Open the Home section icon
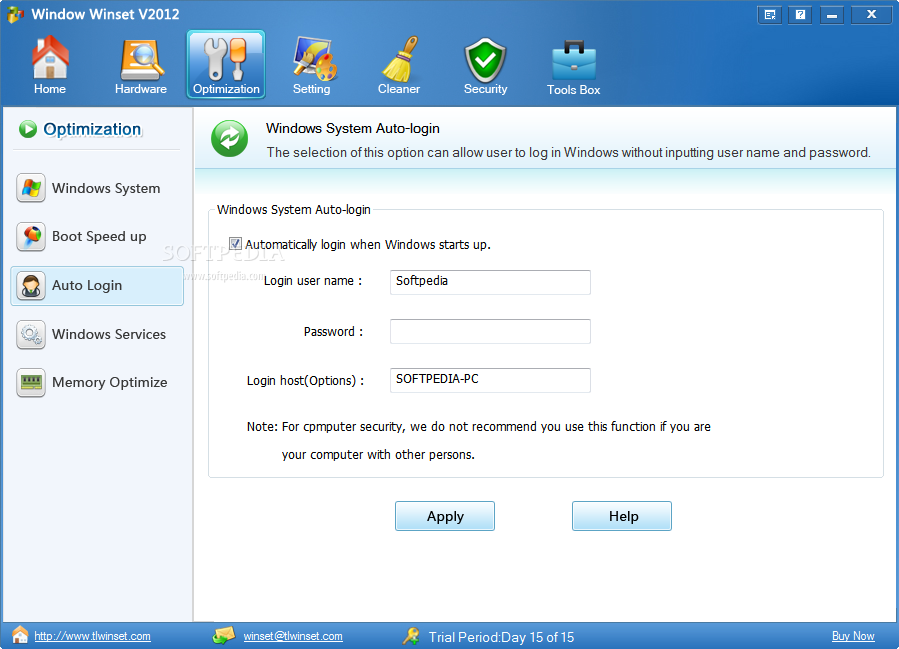The width and height of the screenshot is (899, 649). click(x=50, y=57)
